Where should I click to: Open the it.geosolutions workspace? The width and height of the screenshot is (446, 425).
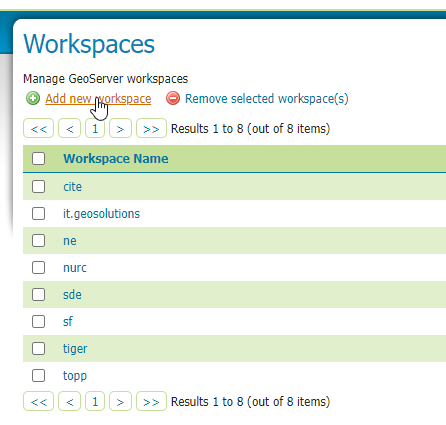pos(101,214)
